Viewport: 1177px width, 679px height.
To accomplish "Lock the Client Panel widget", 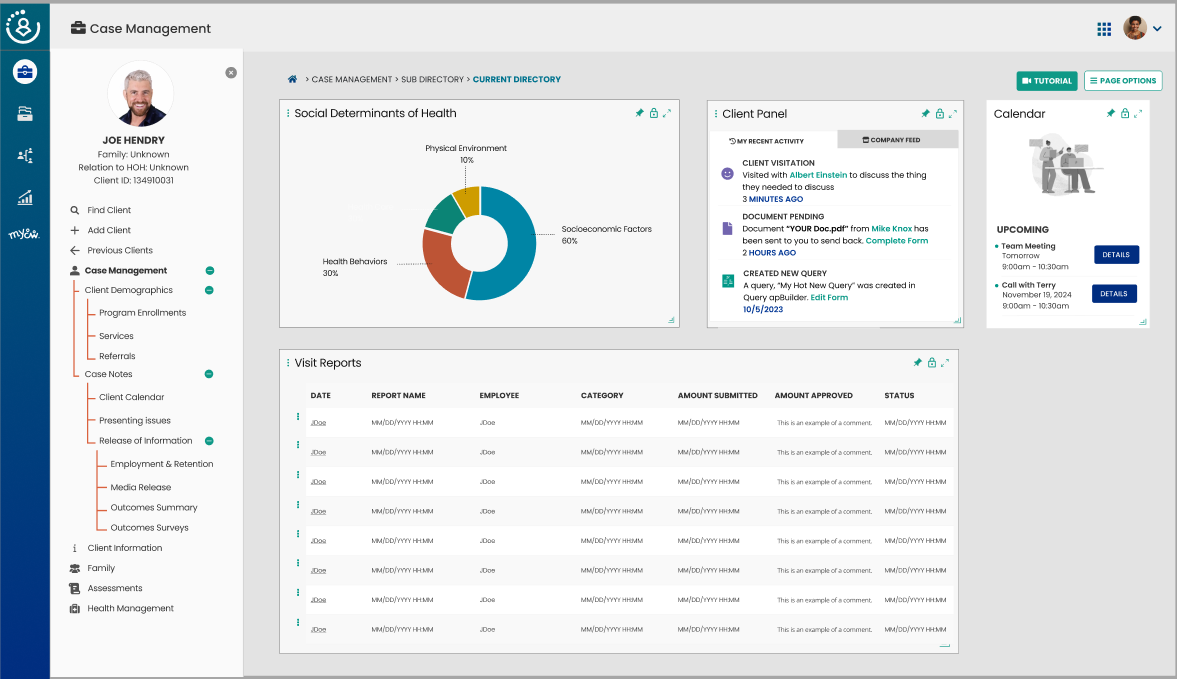I will pos(940,114).
